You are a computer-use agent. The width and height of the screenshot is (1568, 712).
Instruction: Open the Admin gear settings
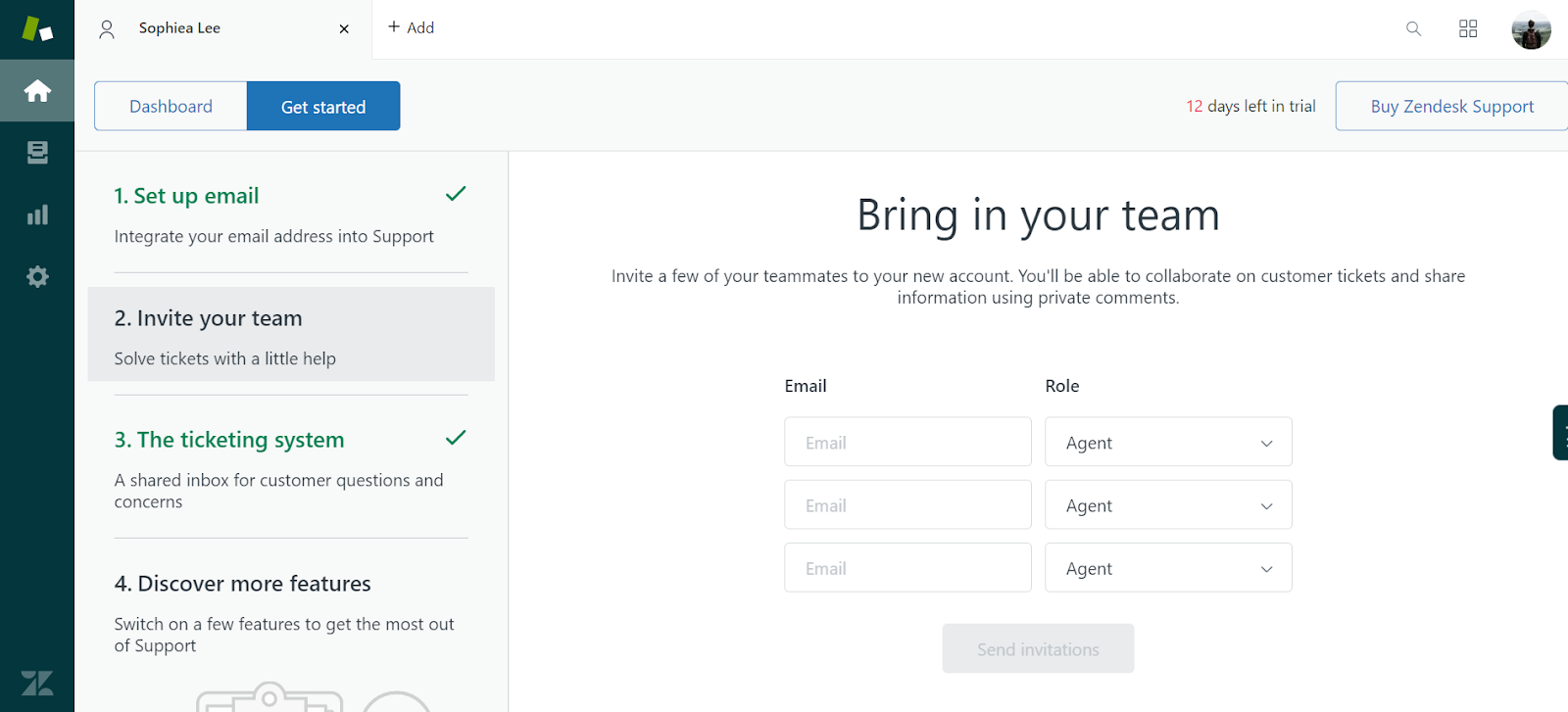[37, 277]
